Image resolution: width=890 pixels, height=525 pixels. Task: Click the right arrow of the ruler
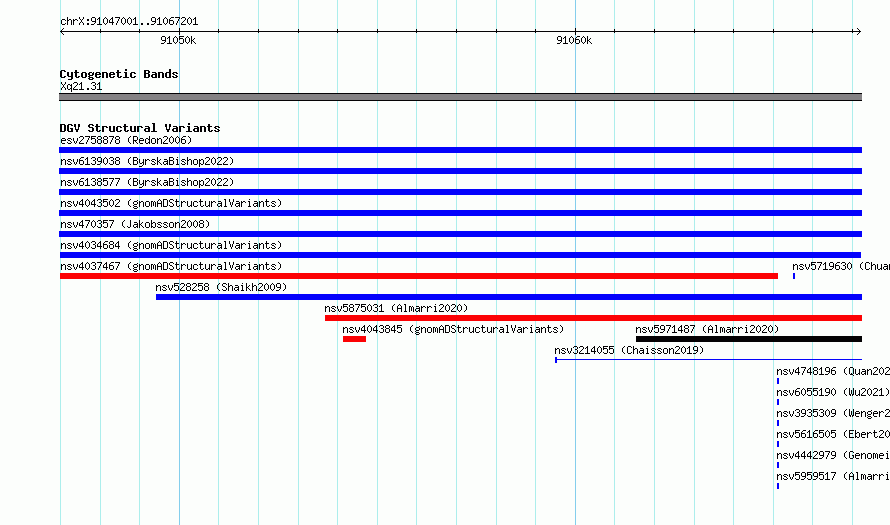coord(858,32)
